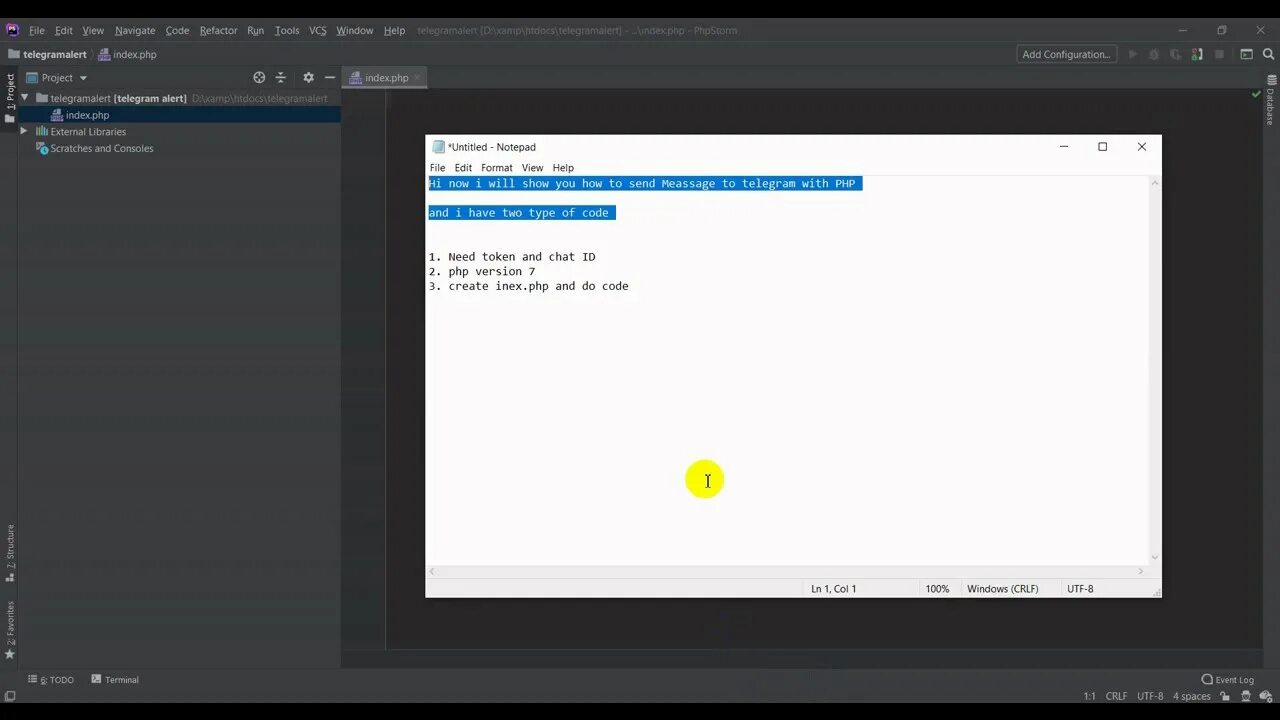This screenshot has height=720, width=1280.
Task: Click Notepad horizontal scrollbar
Action: click(x=785, y=571)
